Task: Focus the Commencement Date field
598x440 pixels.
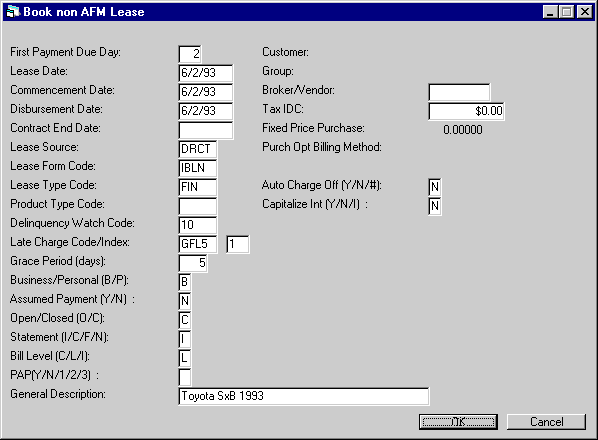Action: coord(206,92)
